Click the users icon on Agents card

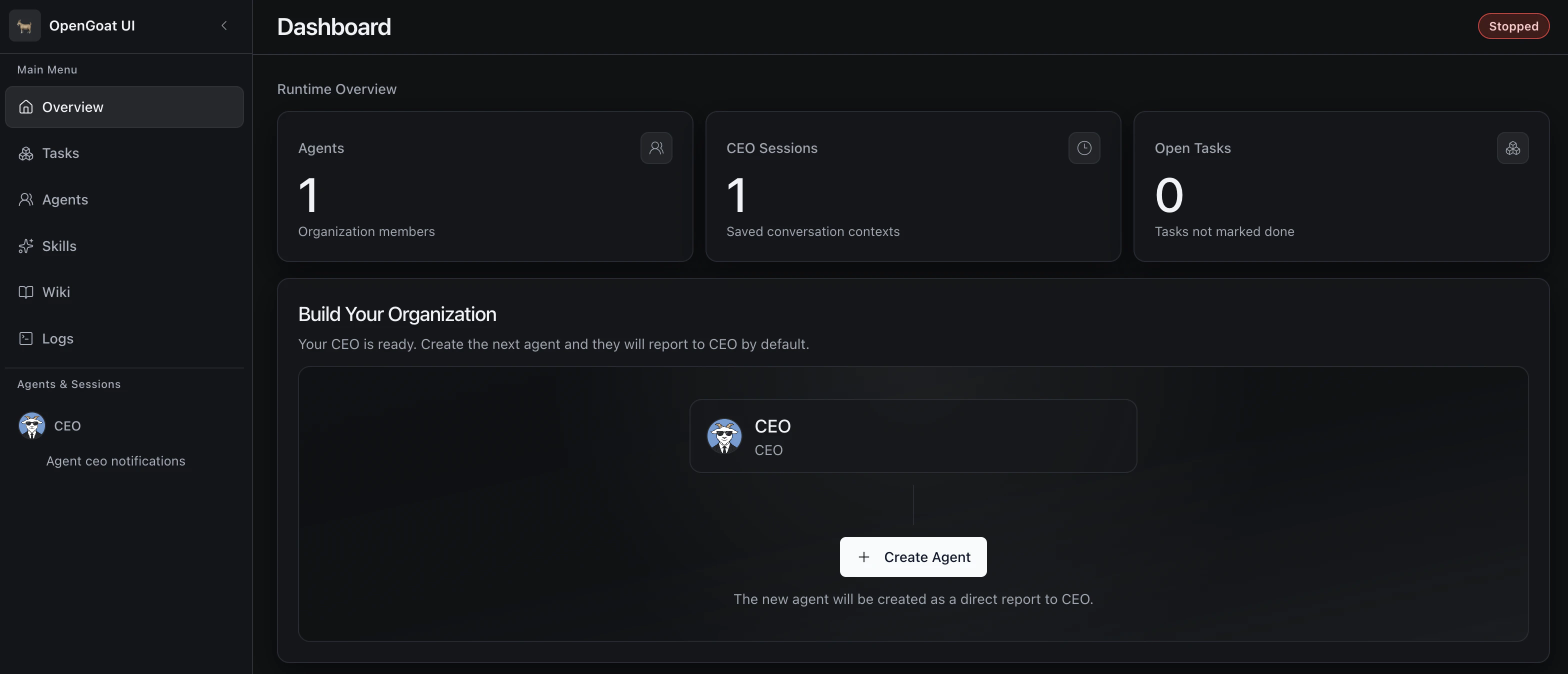coord(656,148)
